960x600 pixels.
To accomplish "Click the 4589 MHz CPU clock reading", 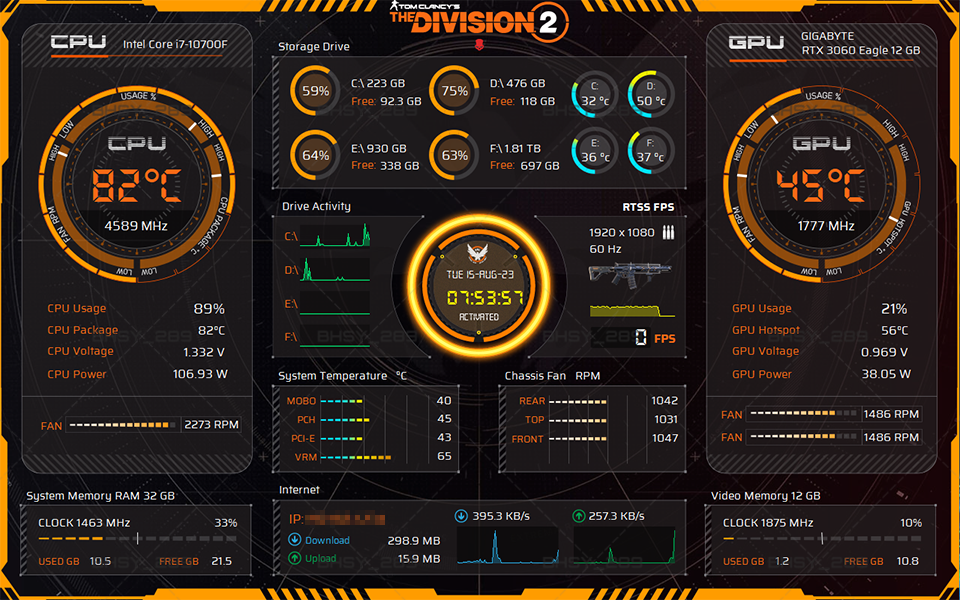I will (x=136, y=226).
